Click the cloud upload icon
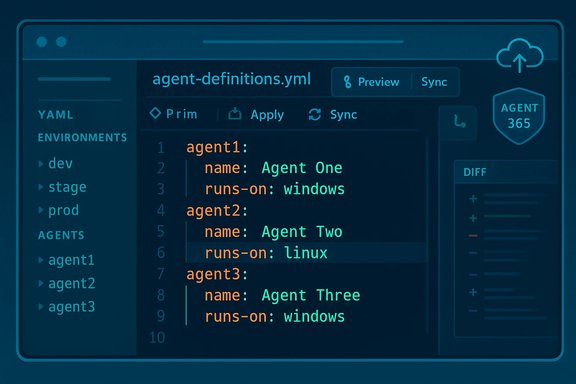Image resolution: width=576 pixels, height=384 pixels. pyautogui.click(x=519, y=55)
